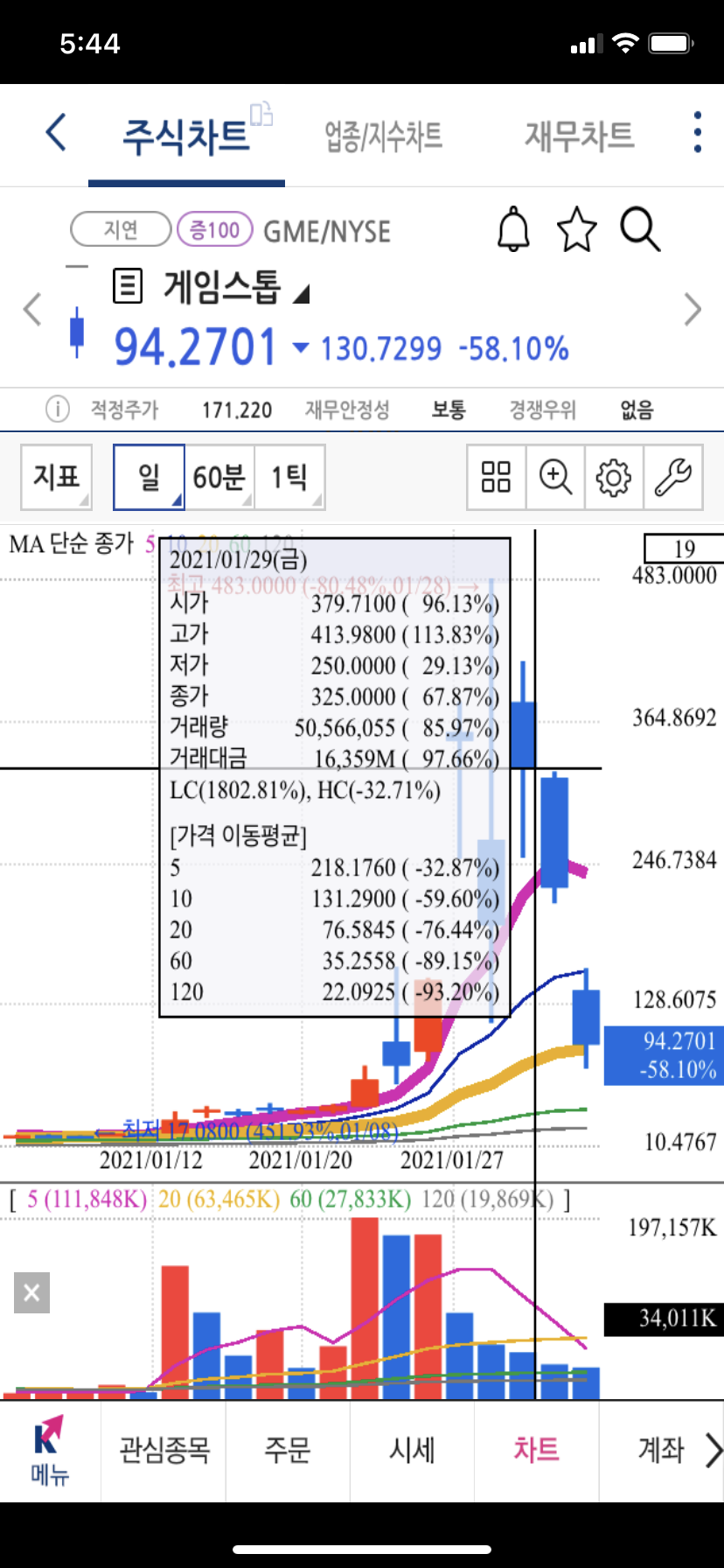This screenshot has width=724, height=1568.
Task: Go to next stock with right chevron
Action: click(693, 309)
